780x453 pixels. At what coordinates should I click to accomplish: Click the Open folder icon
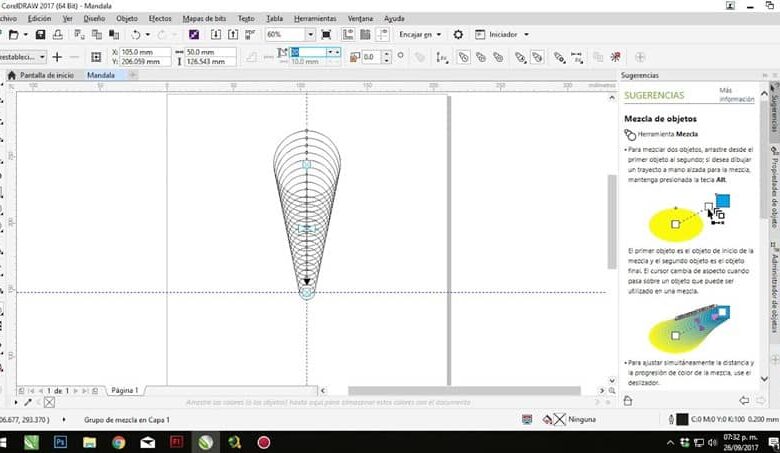13,34
